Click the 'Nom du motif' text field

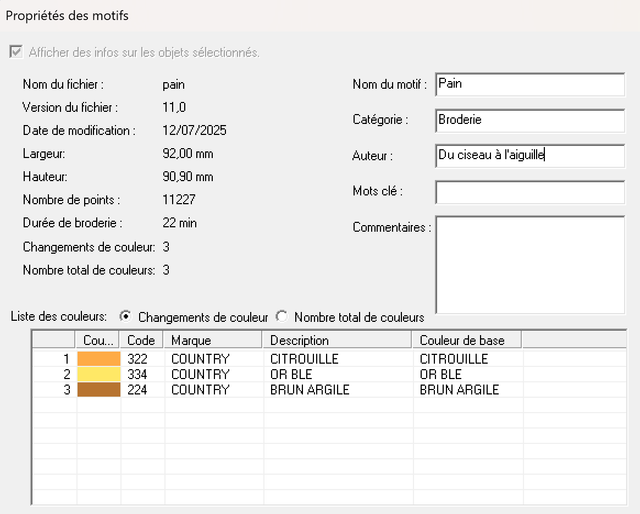pos(529,84)
